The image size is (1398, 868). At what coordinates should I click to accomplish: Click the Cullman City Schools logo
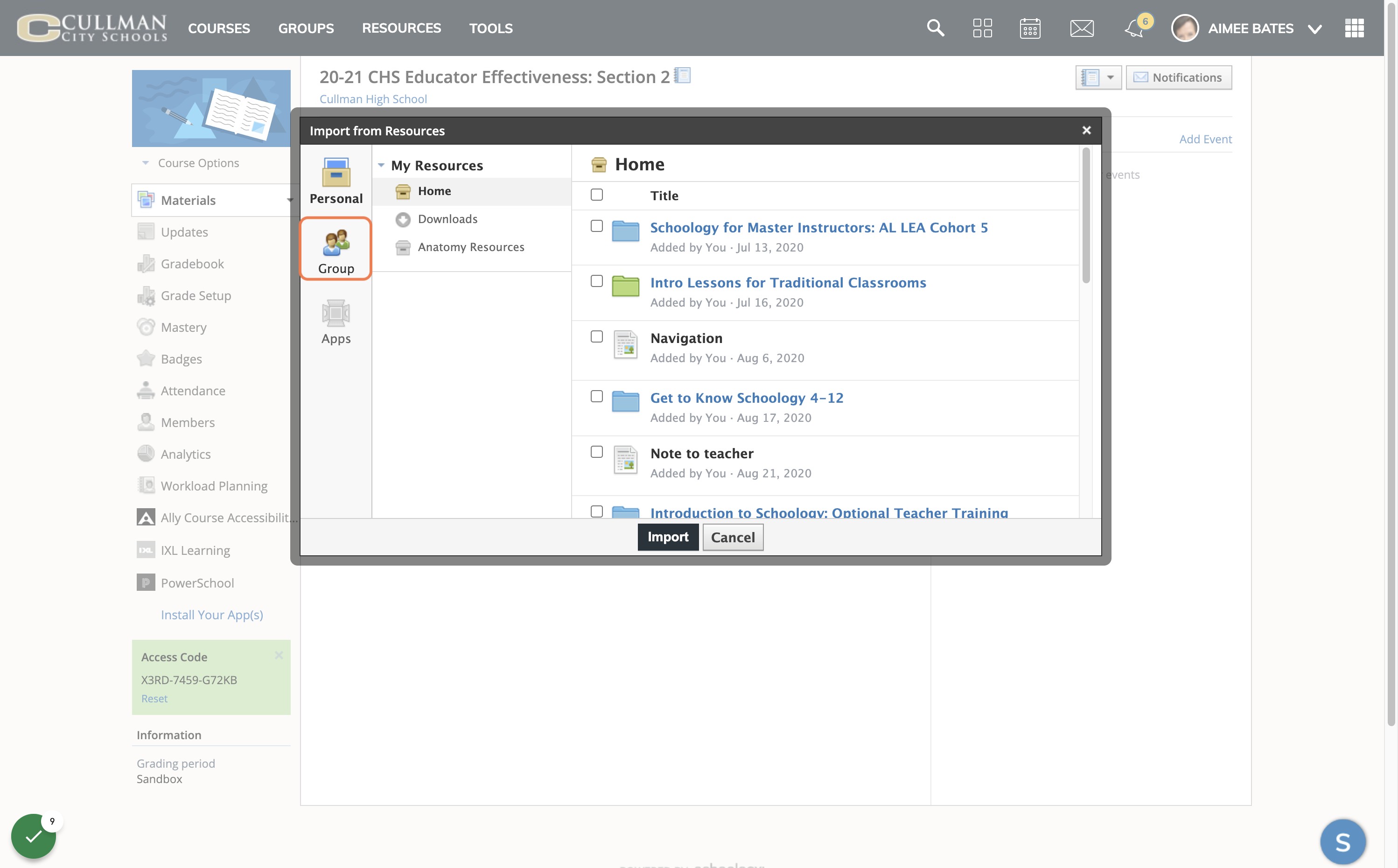coord(92,28)
